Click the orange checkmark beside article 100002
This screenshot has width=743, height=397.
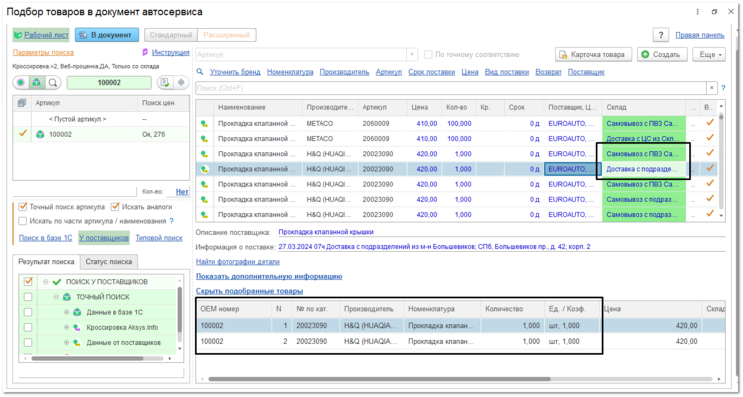pos(22,134)
